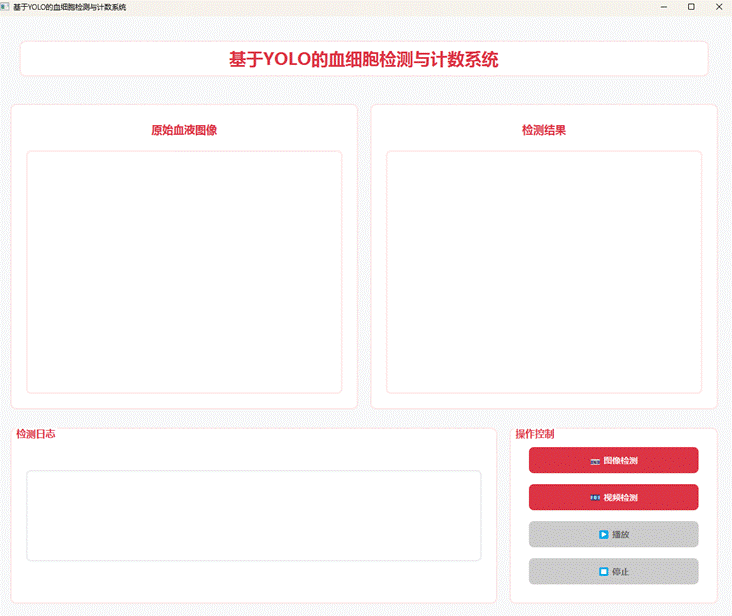Viewport: 732px width, 616px height.
Task: Click the 原始血液图像 image display area
Action: point(184,272)
